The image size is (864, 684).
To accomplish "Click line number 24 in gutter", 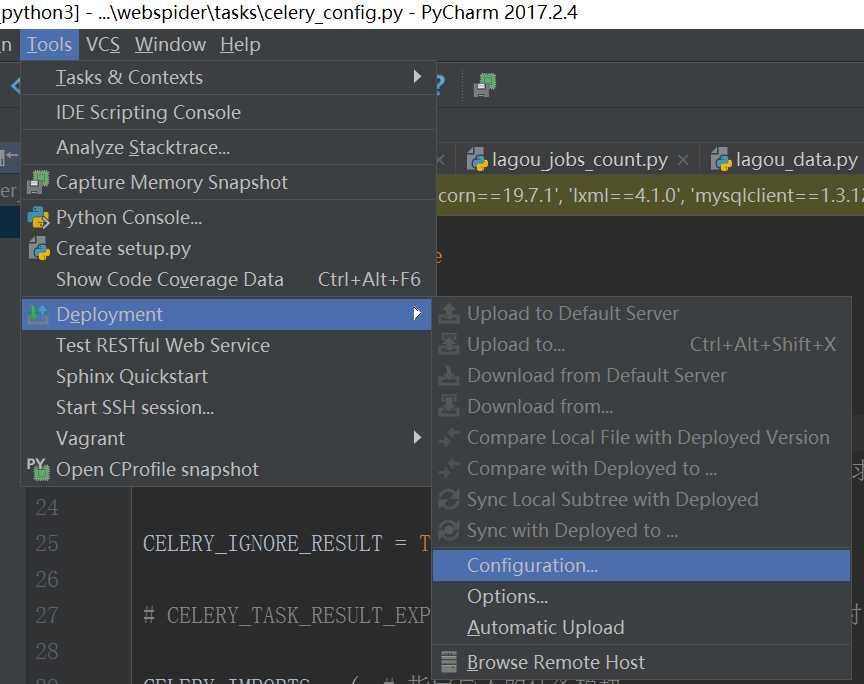I will point(47,507).
